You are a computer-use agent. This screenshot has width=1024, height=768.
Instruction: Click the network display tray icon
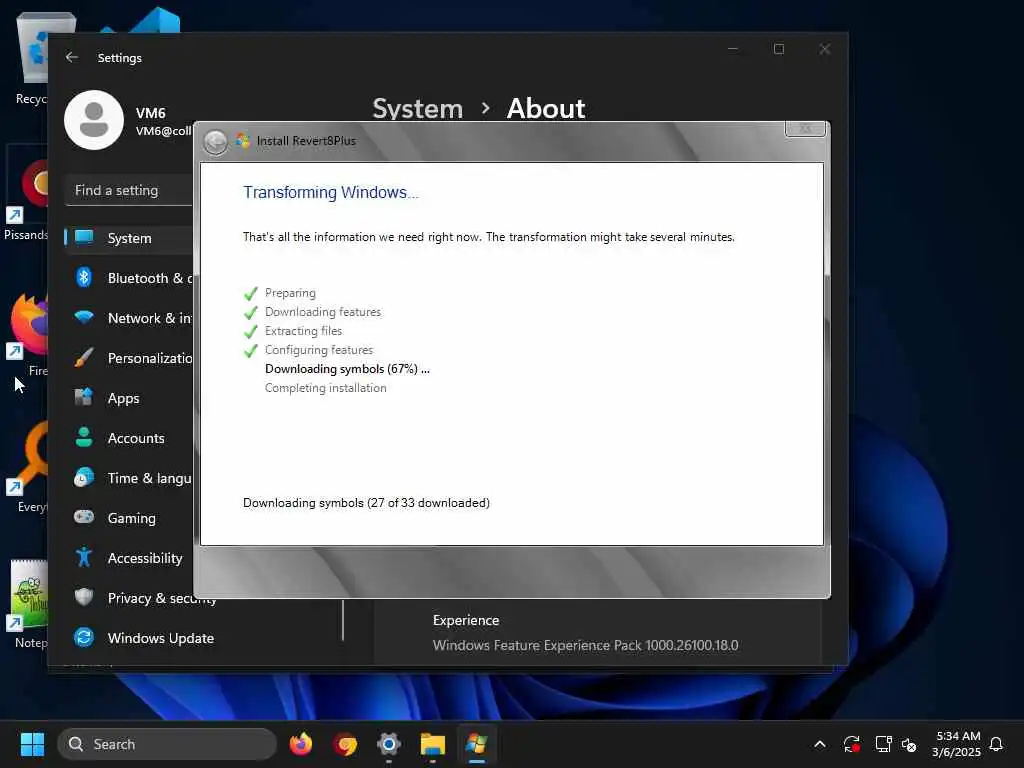tap(883, 744)
